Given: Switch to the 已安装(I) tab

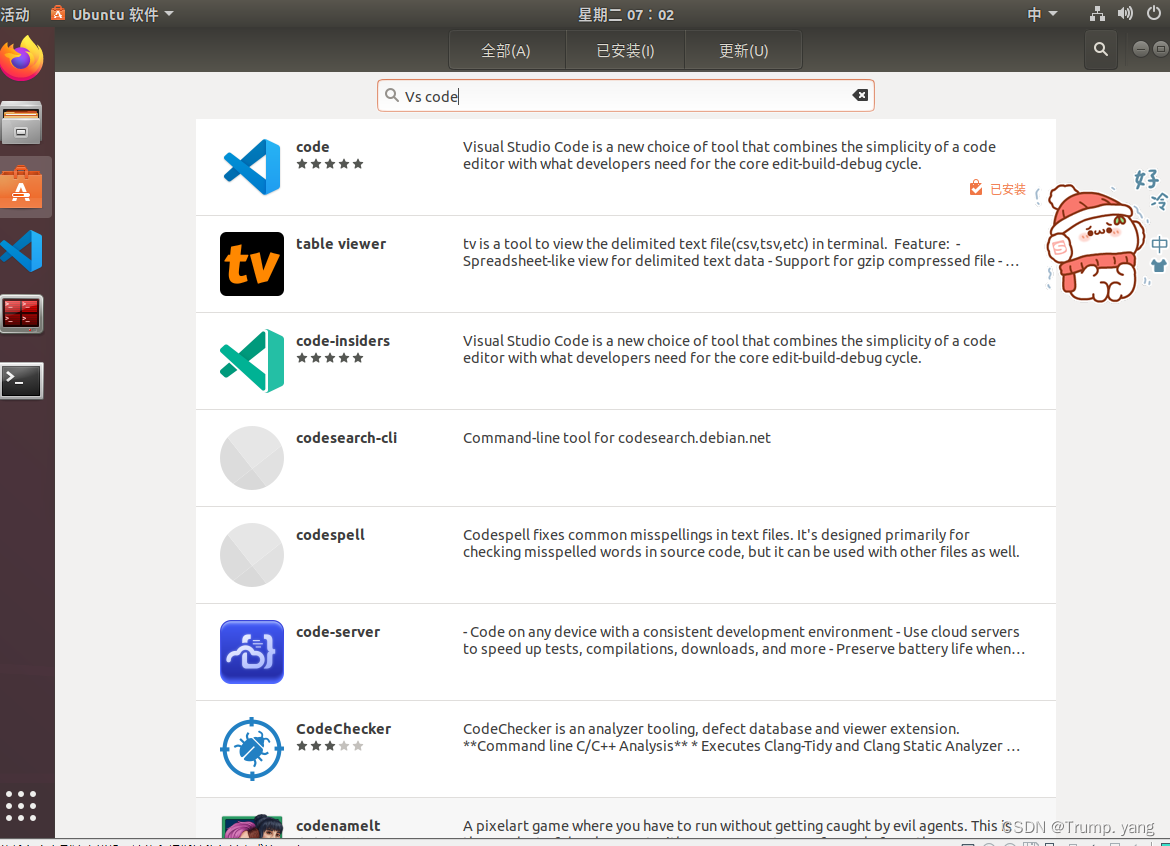Looking at the screenshot, I should (x=625, y=49).
